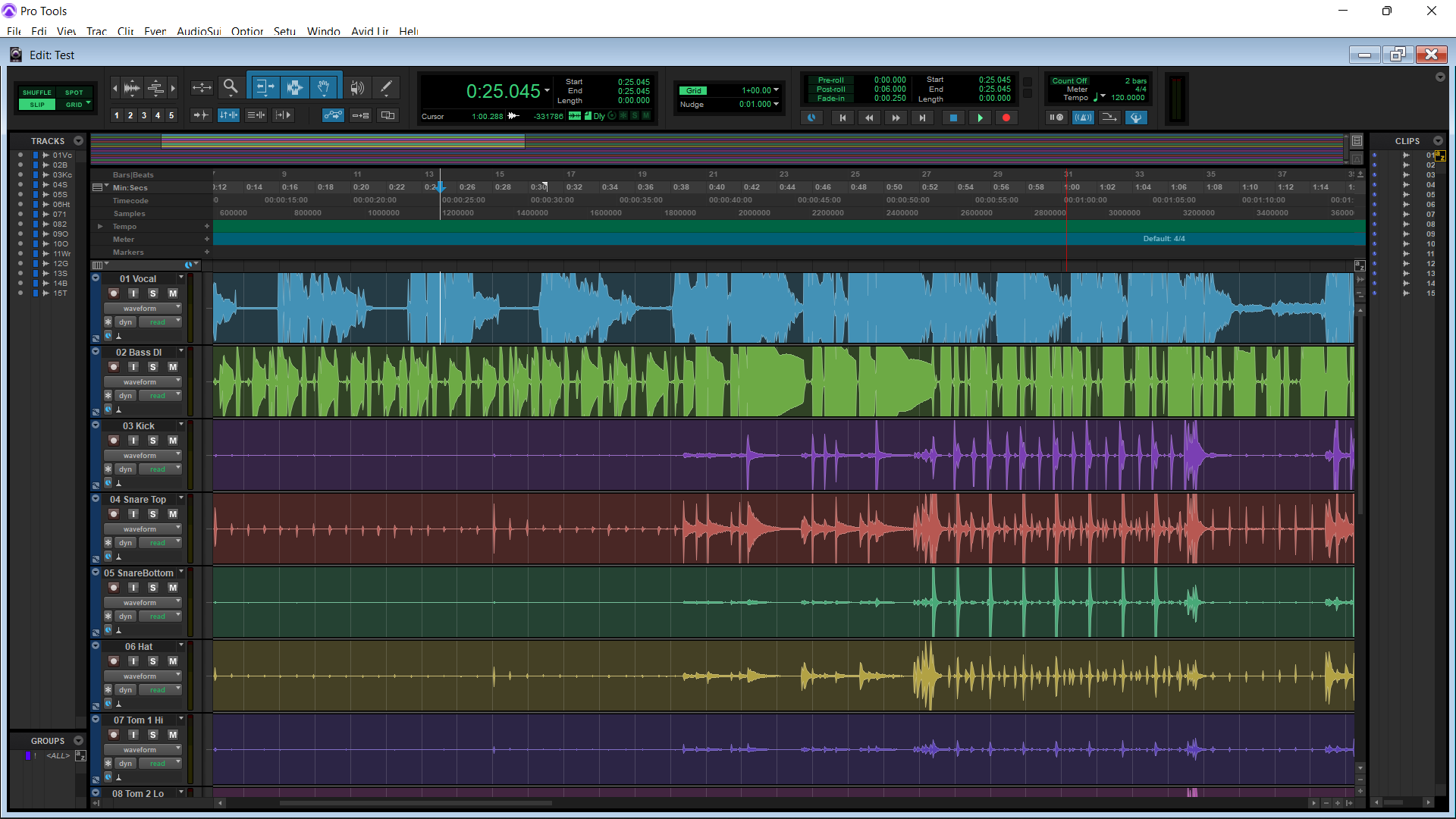Click Stop in the transport
The height and width of the screenshot is (819, 1456).
[953, 118]
